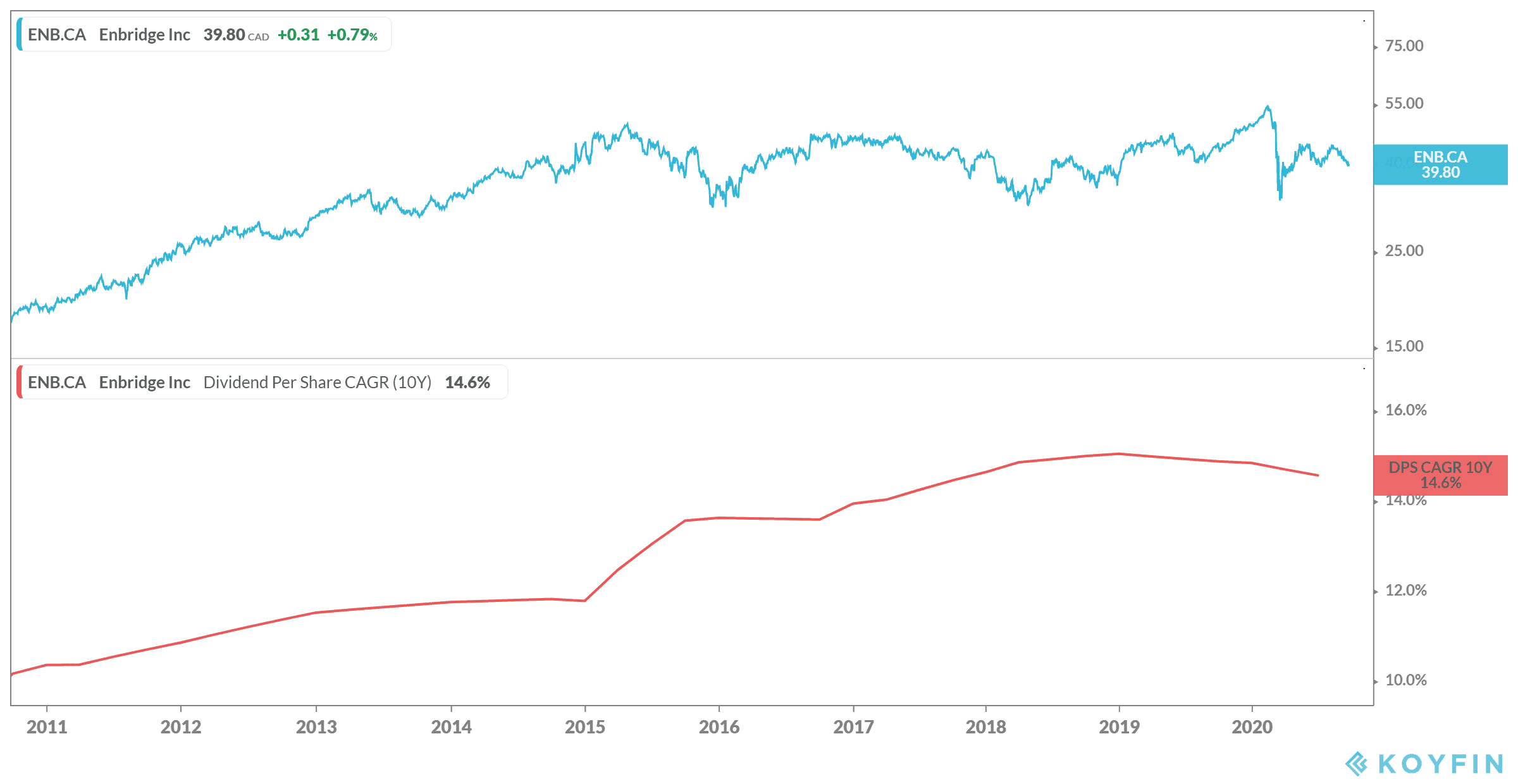1518x784 pixels.
Task: Click the 2020 label on the time axis
Action: pos(1252,727)
